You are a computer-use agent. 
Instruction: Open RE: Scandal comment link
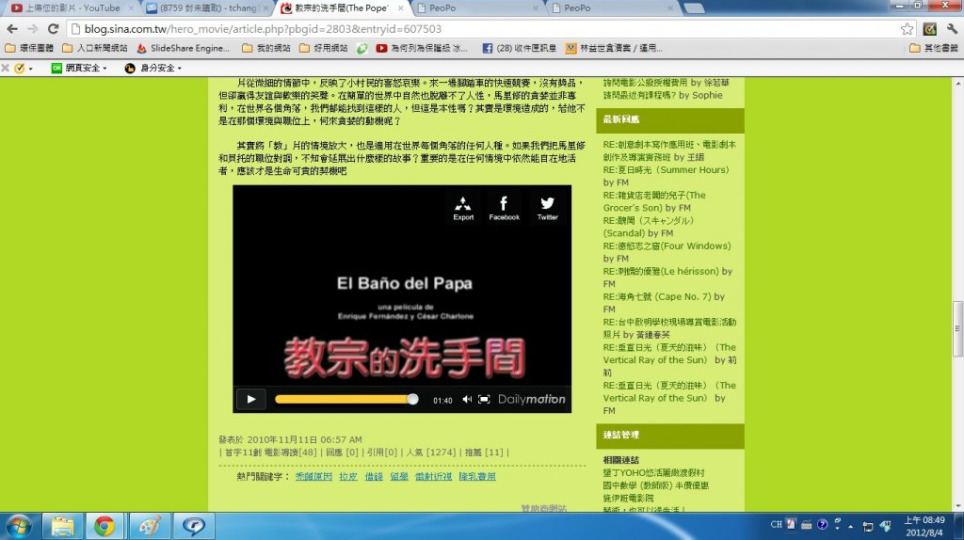[648, 226]
